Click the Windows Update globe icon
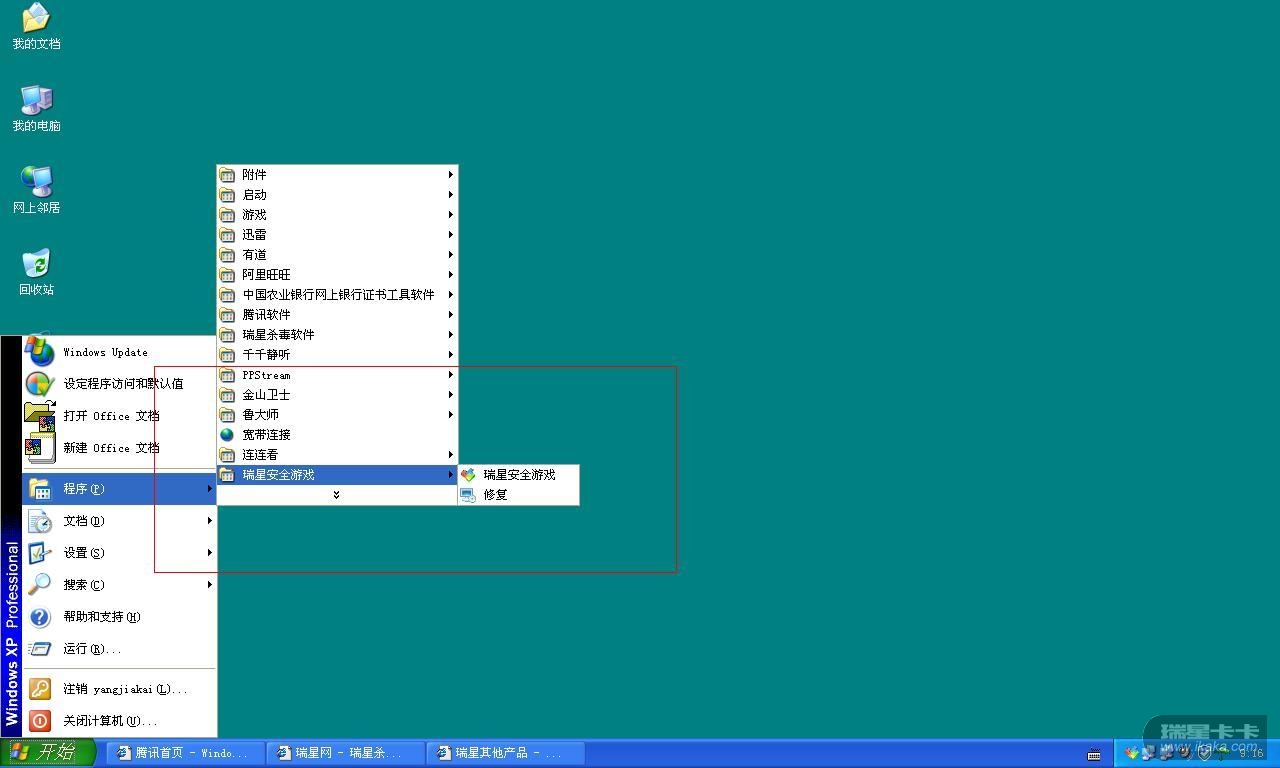Viewport: 1280px width, 768px height. pyautogui.click(x=40, y=351)
